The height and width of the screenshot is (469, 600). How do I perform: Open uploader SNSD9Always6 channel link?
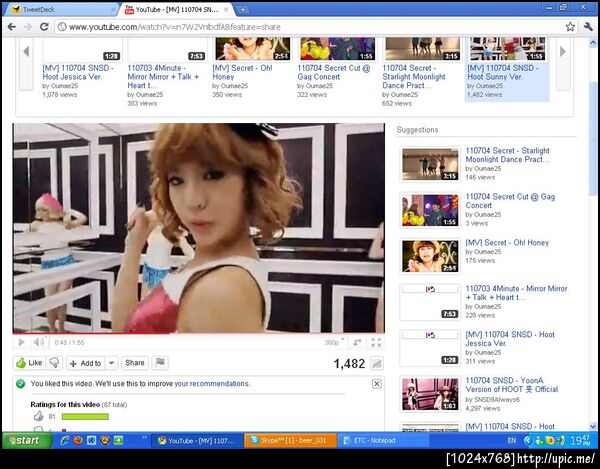pos(496,399)
